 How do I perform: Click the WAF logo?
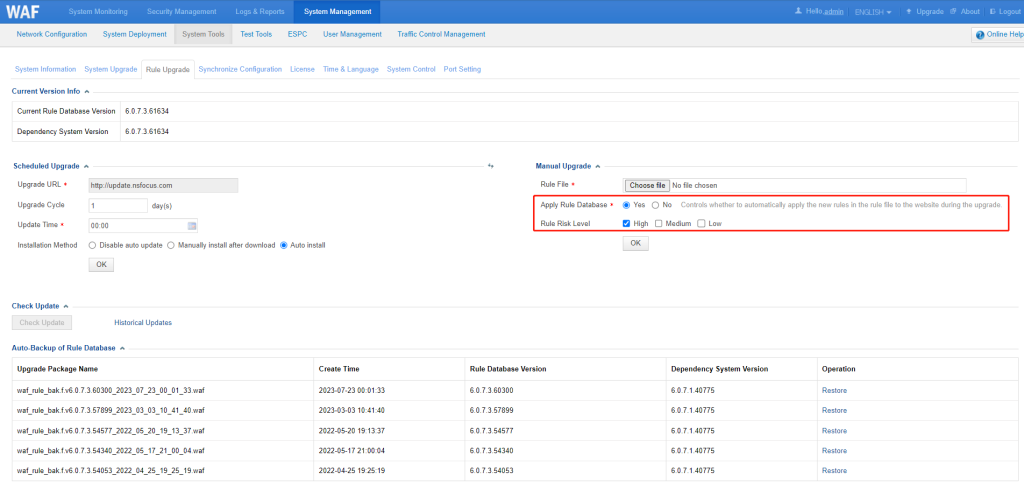coord(23,12)
